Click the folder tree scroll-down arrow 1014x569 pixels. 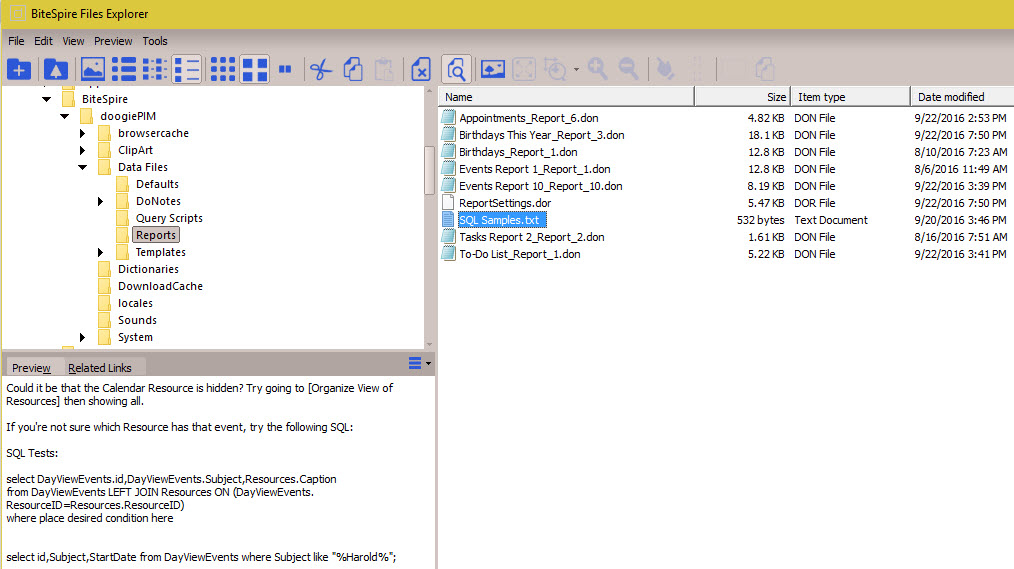click(x=429, y=345)
